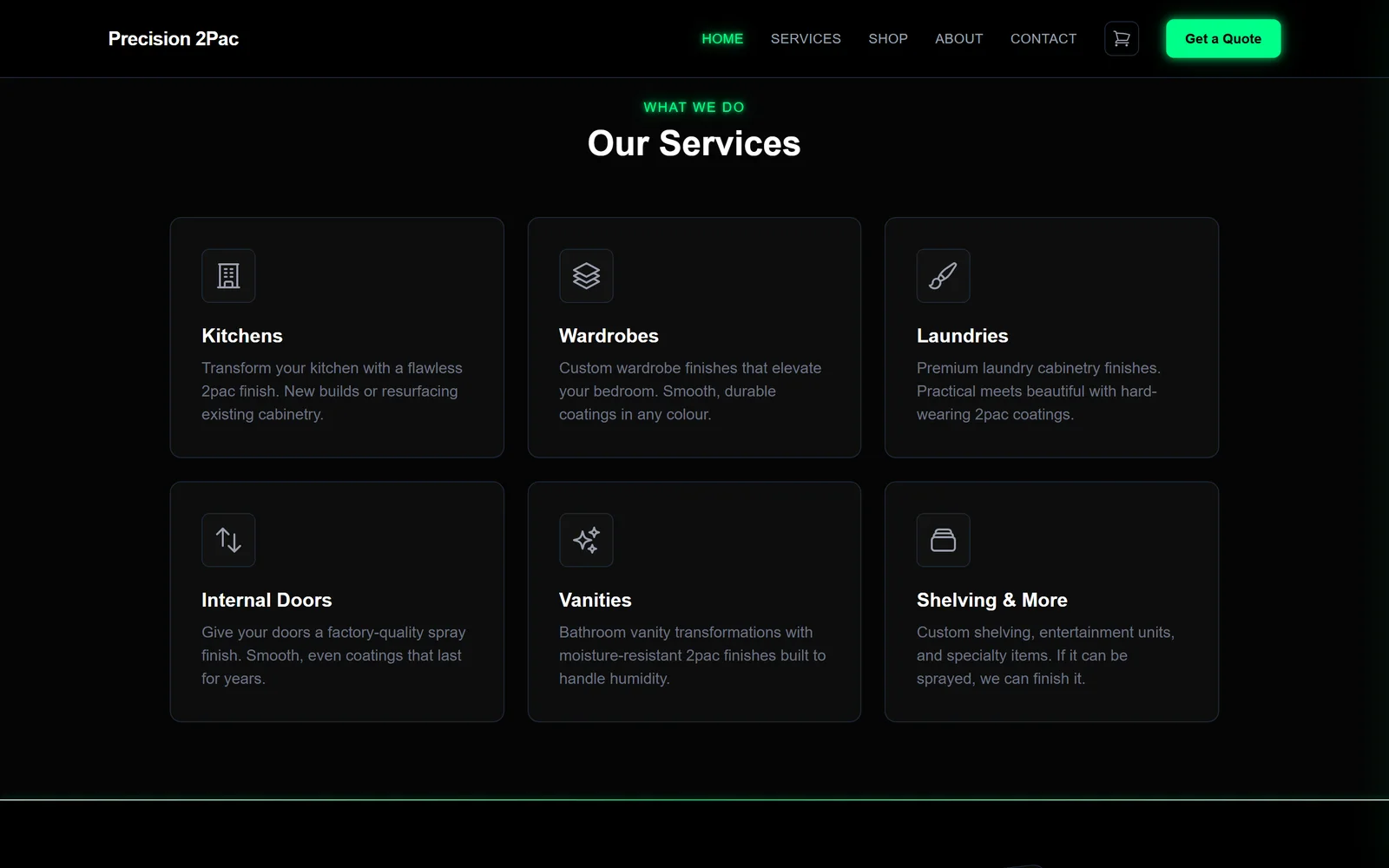This screenshot has height=868, width=1389.
Task: Click the WHAT WE DO label
Action: [x=694, y=107]
